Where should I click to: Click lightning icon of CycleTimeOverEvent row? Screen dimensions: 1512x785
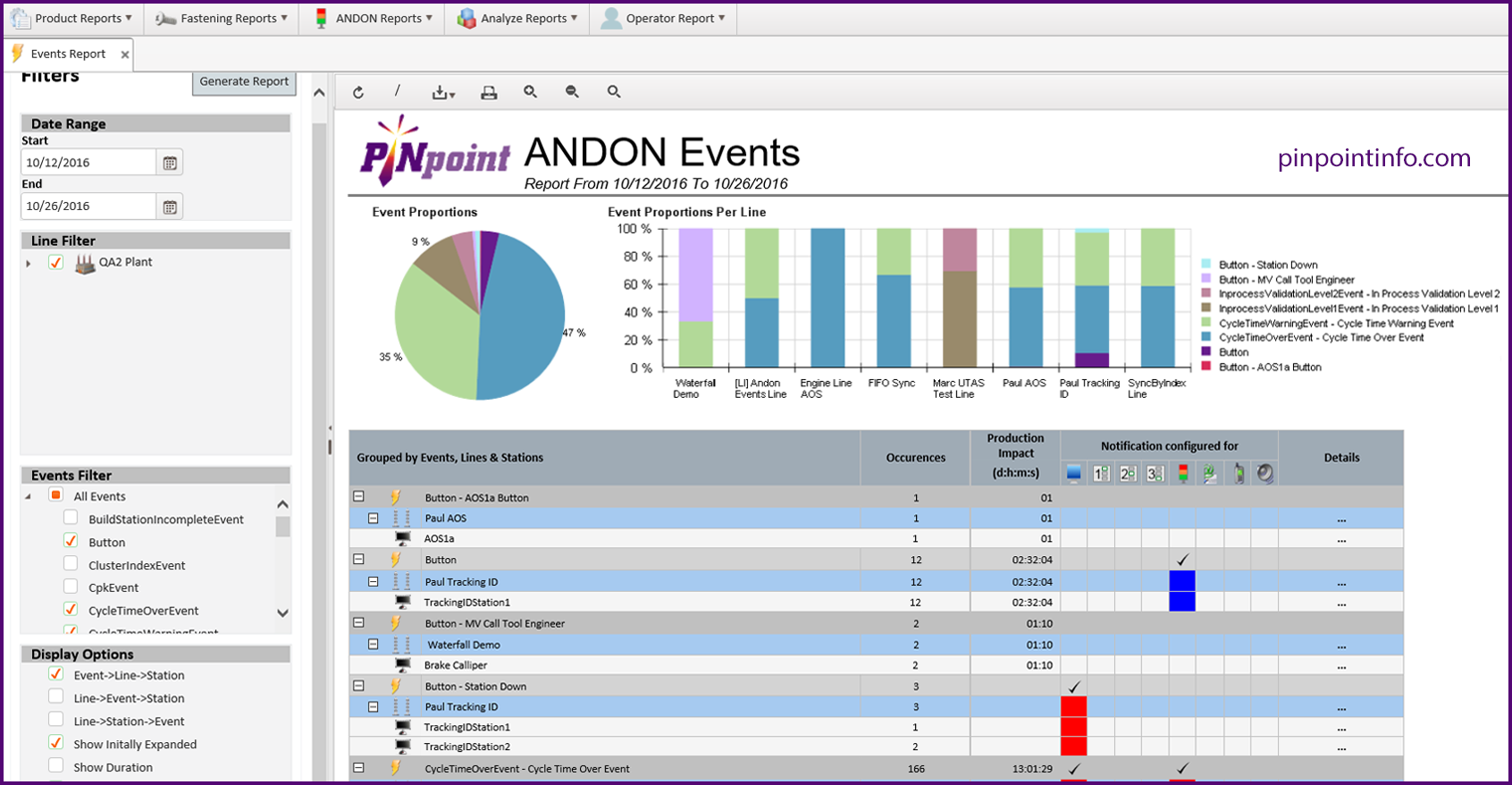396,768
